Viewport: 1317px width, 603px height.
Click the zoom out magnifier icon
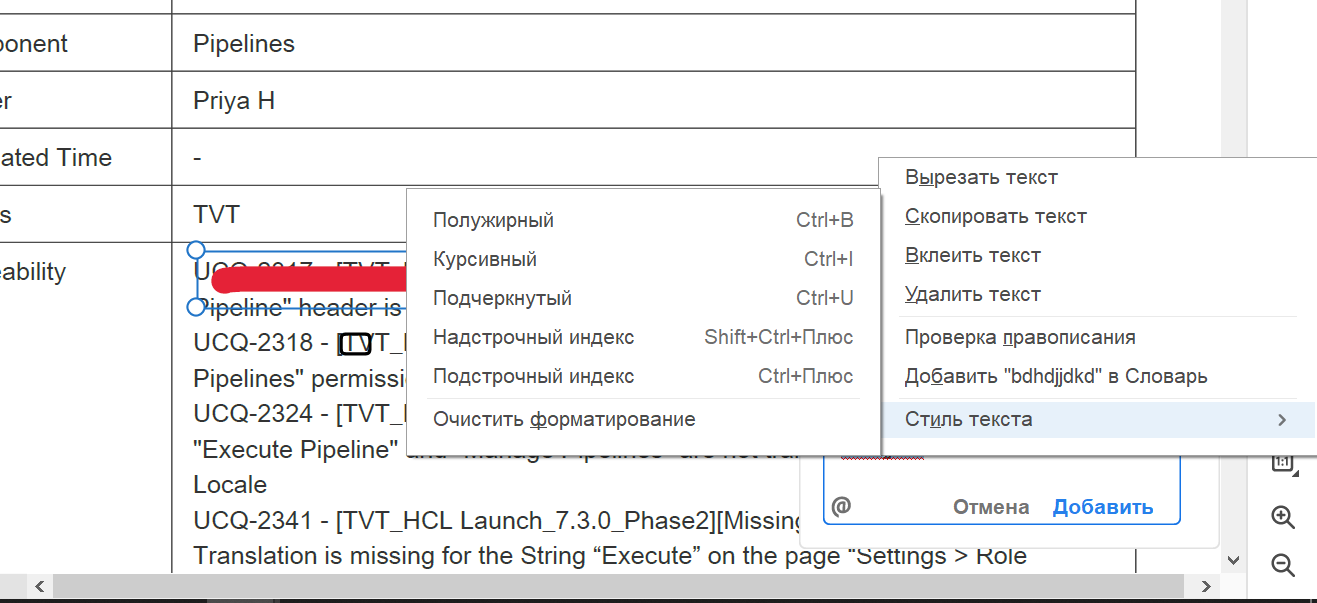click(1282, 565)
